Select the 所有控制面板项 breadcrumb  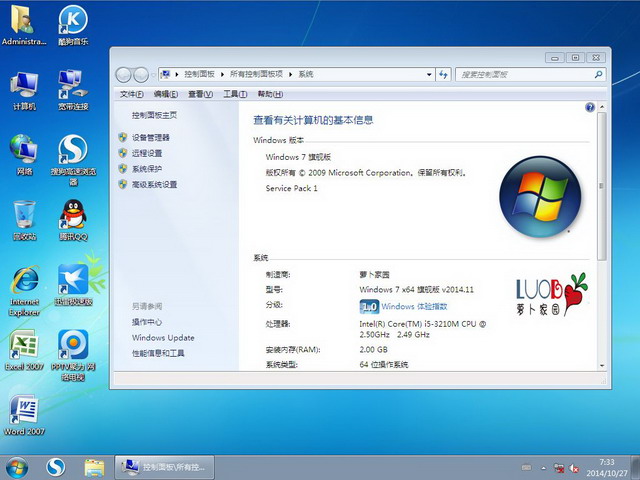pos(256,74)
